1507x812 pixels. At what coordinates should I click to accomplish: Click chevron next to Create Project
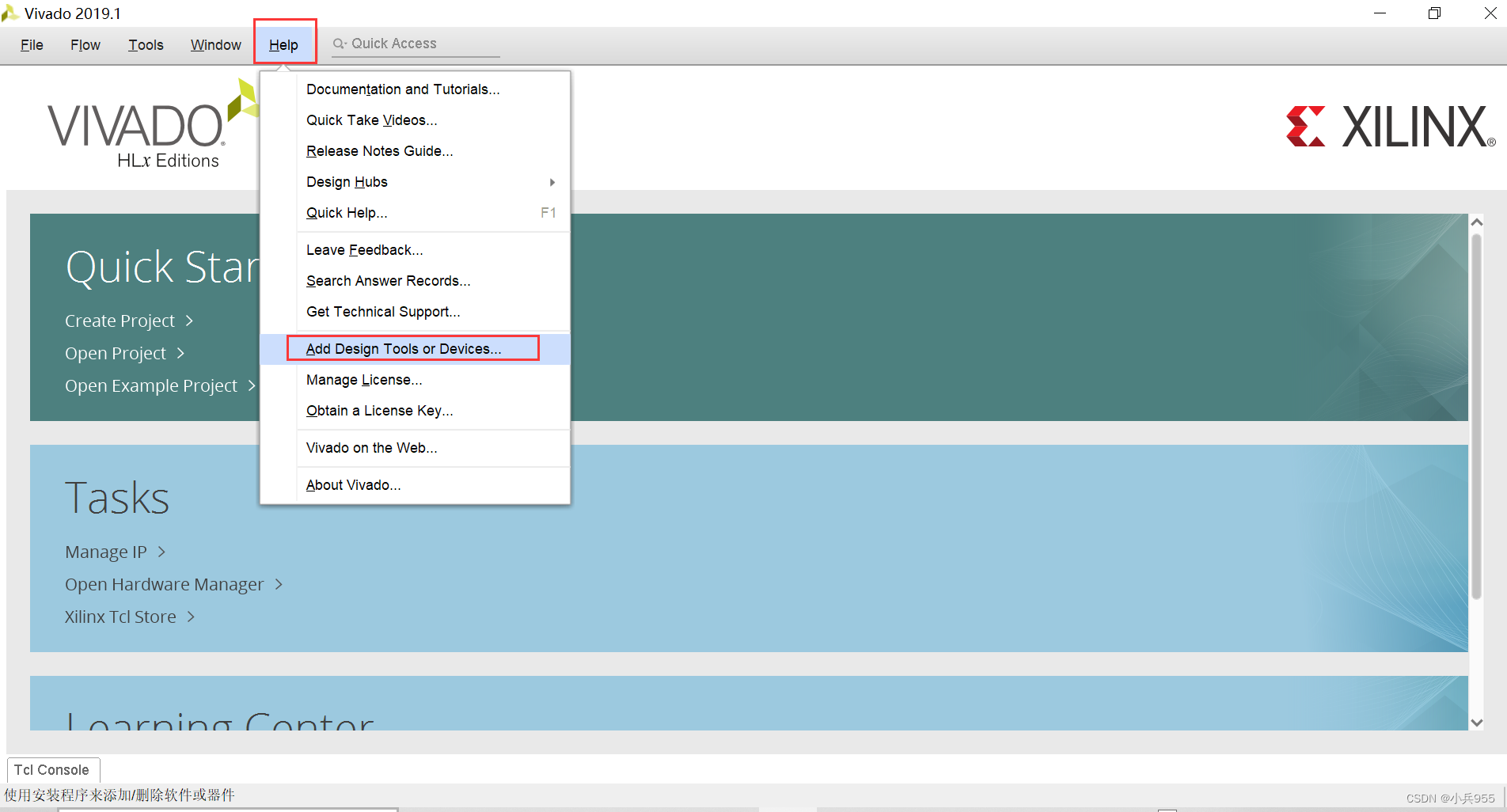[x=189, y=321]
